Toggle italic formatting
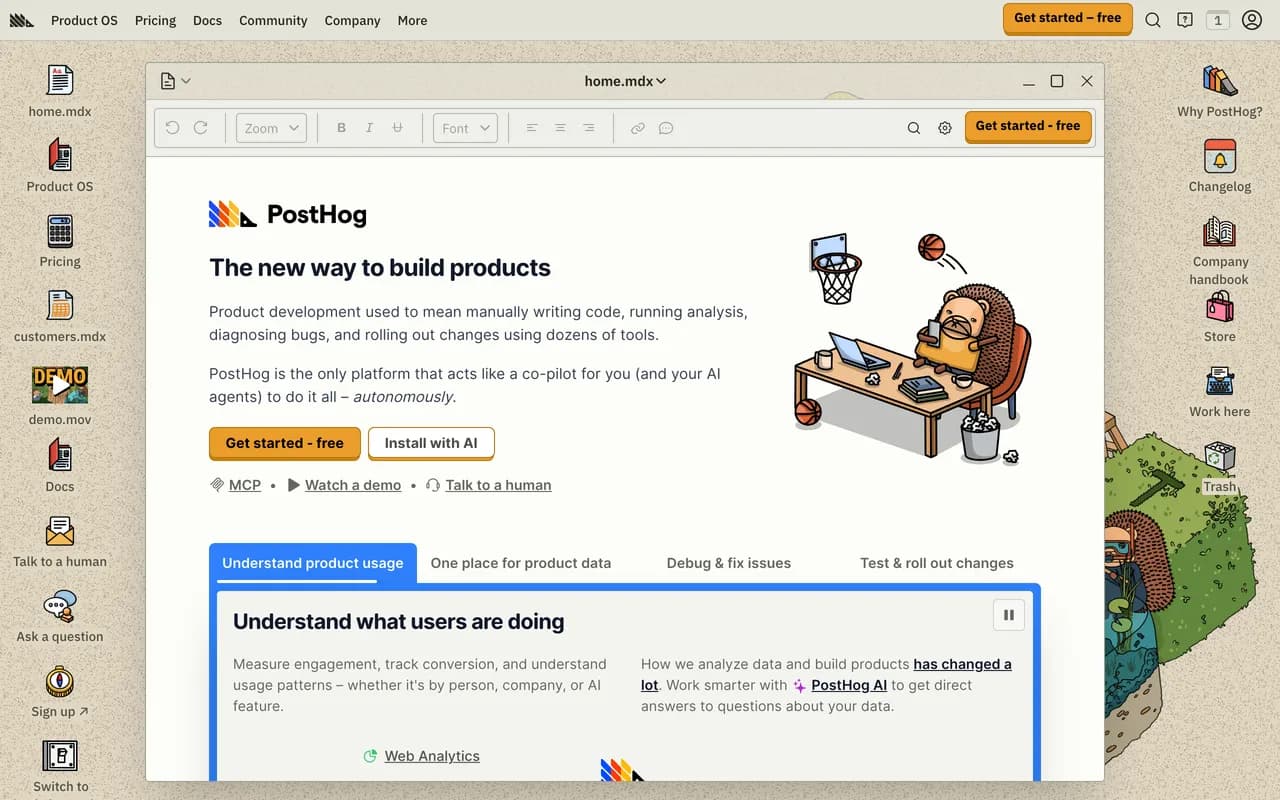Screen dimensions: 1280x800 (x=369, y=128)
